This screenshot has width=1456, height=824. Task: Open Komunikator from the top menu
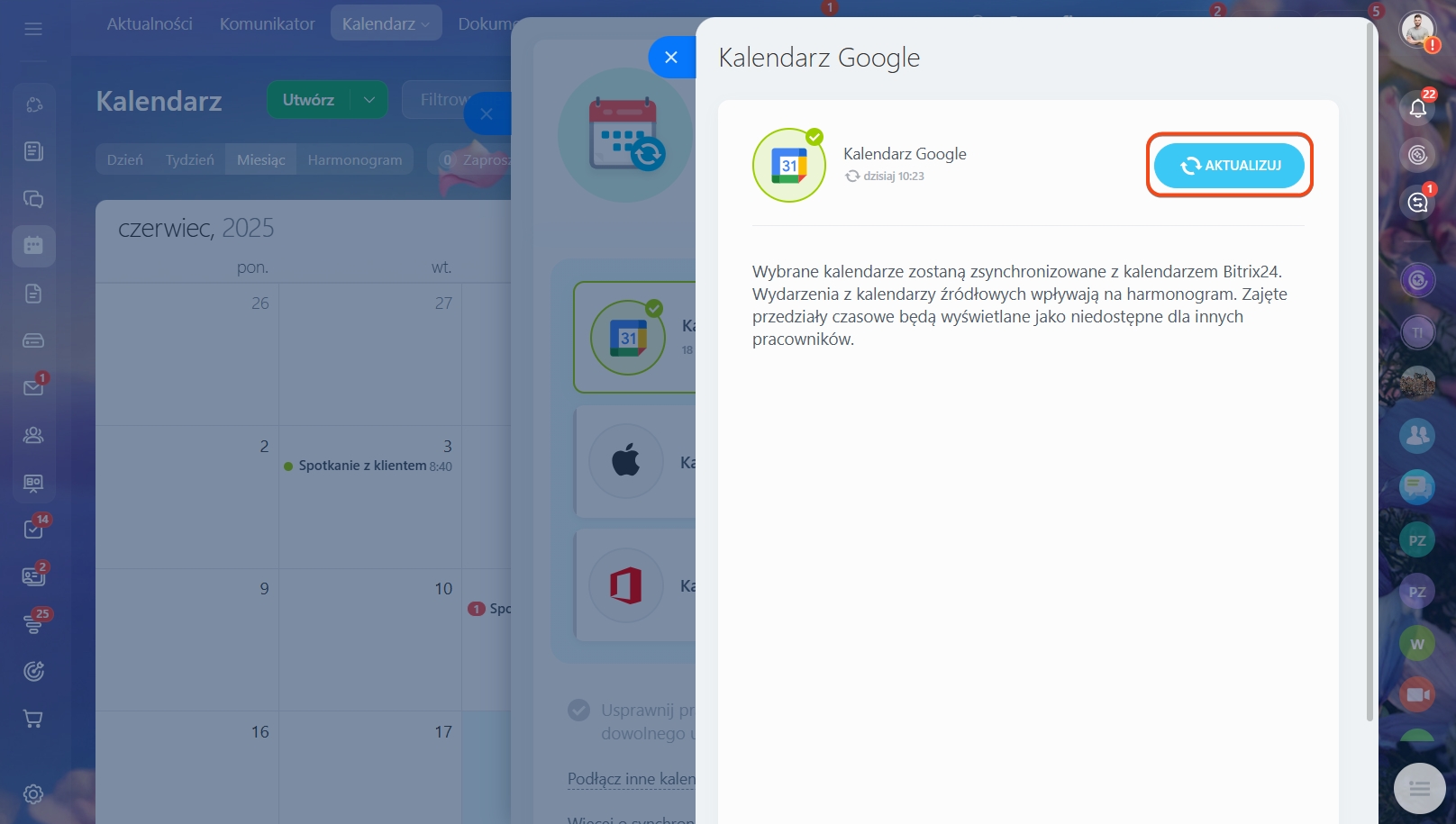pos(268,23)
